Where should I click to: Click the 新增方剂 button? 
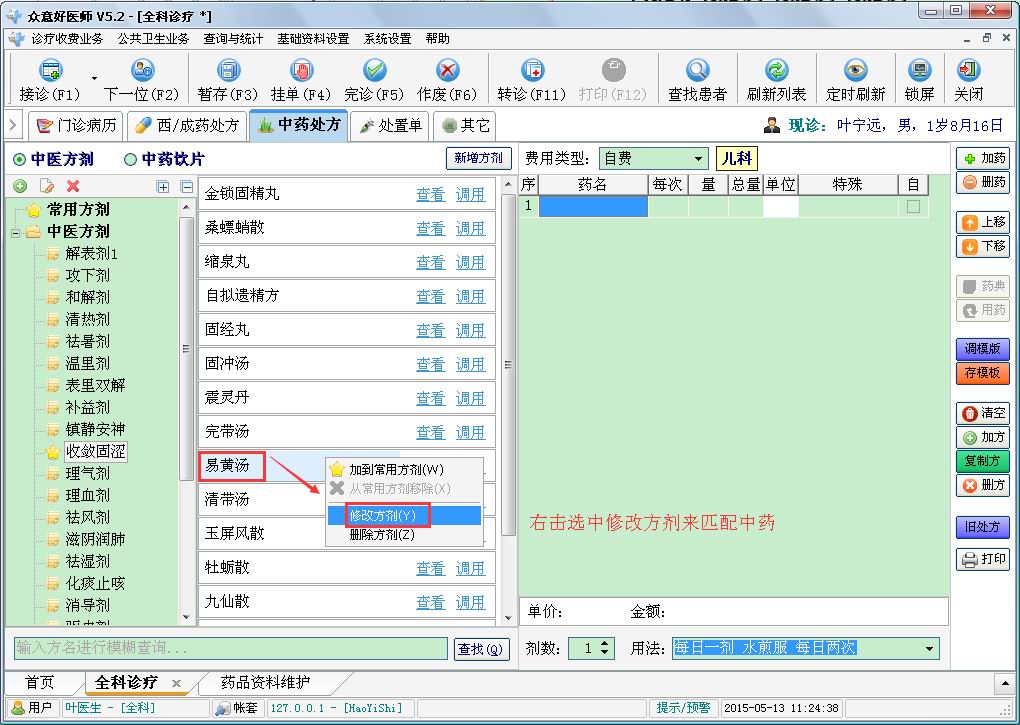[x=478, y=158]
